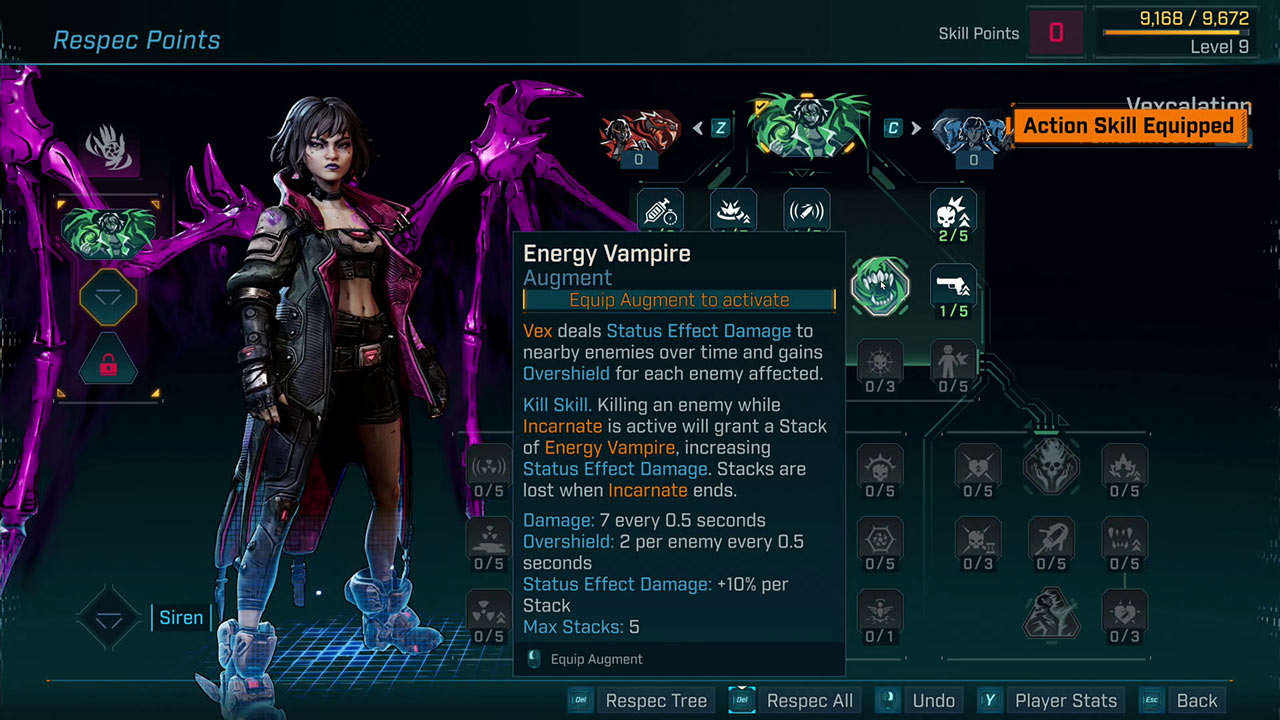Open Player Stats from bottom bar
1280x720 pixels.
tap(1049, 700)
